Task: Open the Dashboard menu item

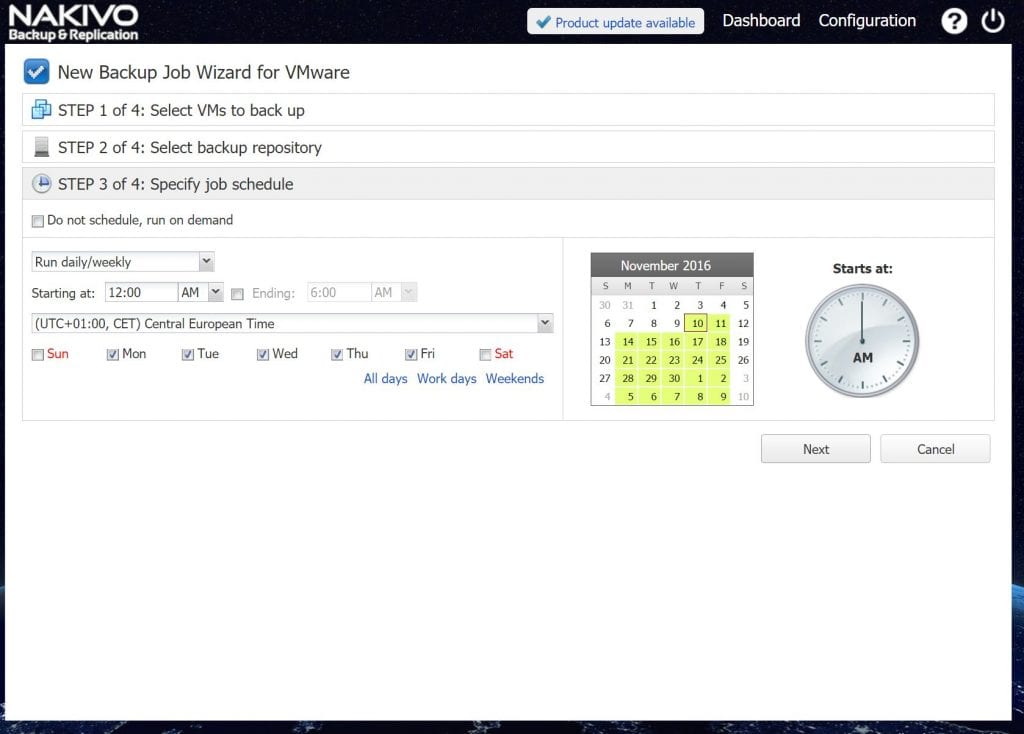Action: (x=761, y=21)
